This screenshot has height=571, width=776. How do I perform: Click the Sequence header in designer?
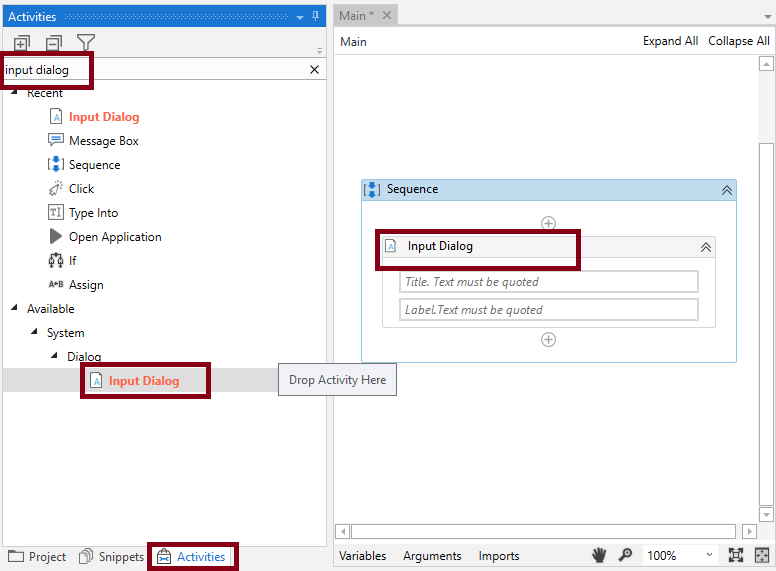548,190
